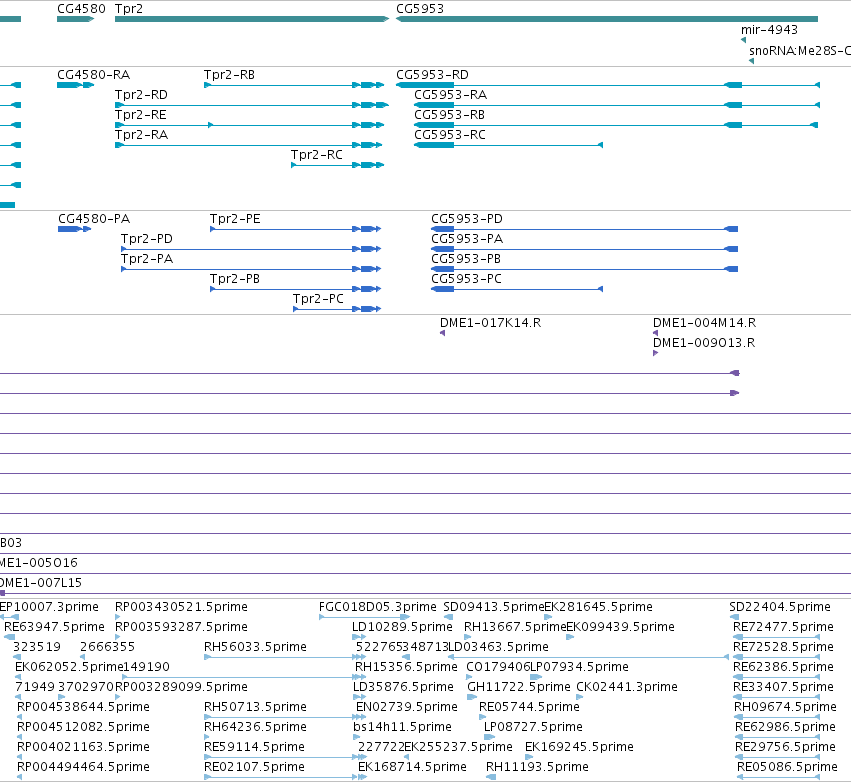Select transcript label CG5953-RB
The height and width of the screenshot is (782, 851).
click(449, 115)
